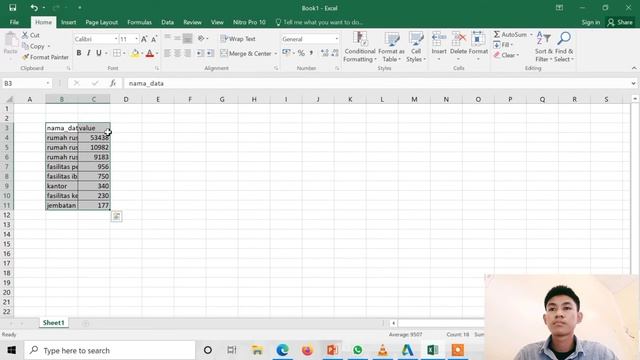The width and height of the screenshot is (640, 360).
Task: Toggle Italic formatting
Action: pos(89,53)
